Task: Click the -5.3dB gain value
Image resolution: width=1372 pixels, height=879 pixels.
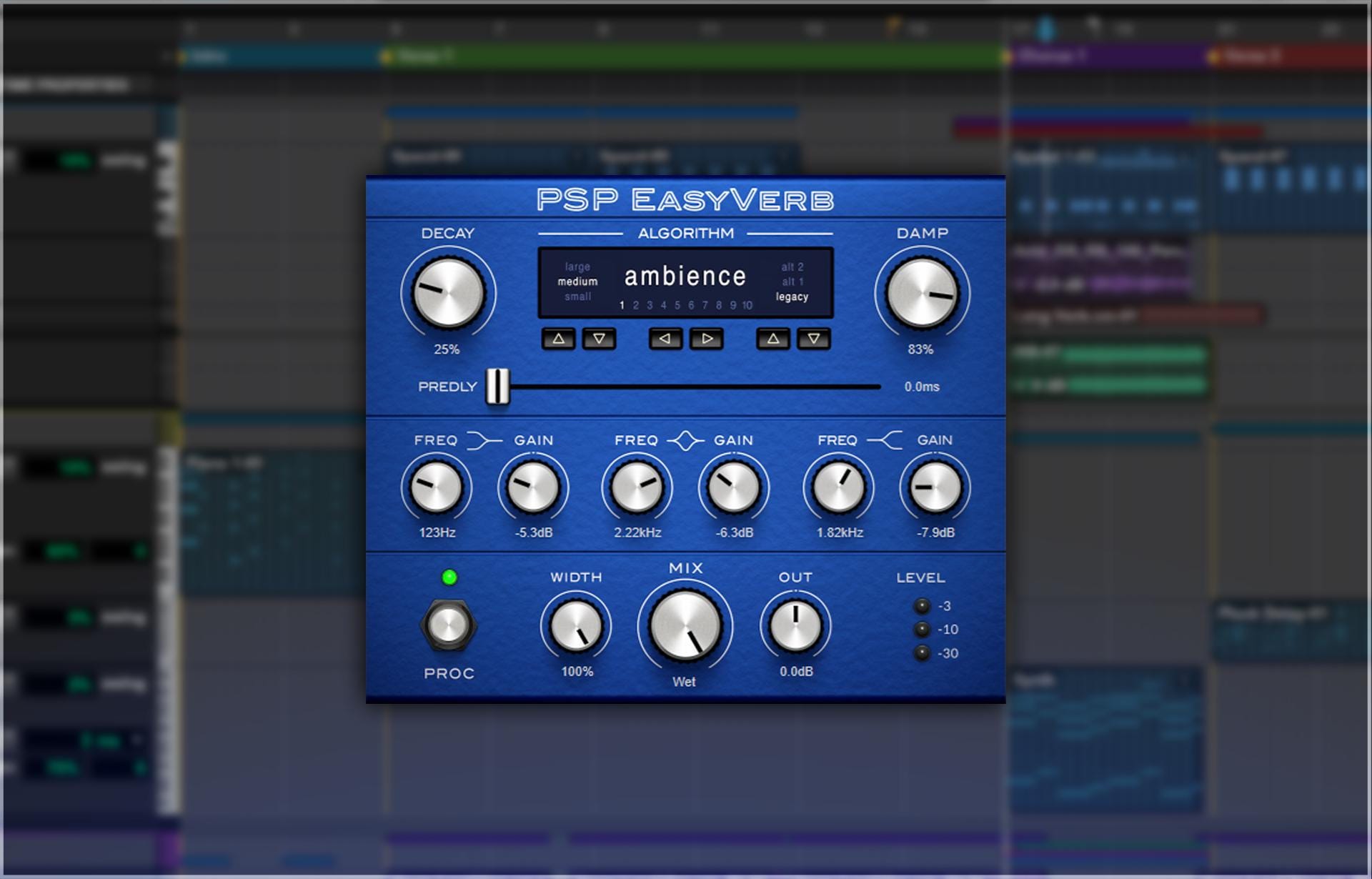Action: tap(534, 532)
